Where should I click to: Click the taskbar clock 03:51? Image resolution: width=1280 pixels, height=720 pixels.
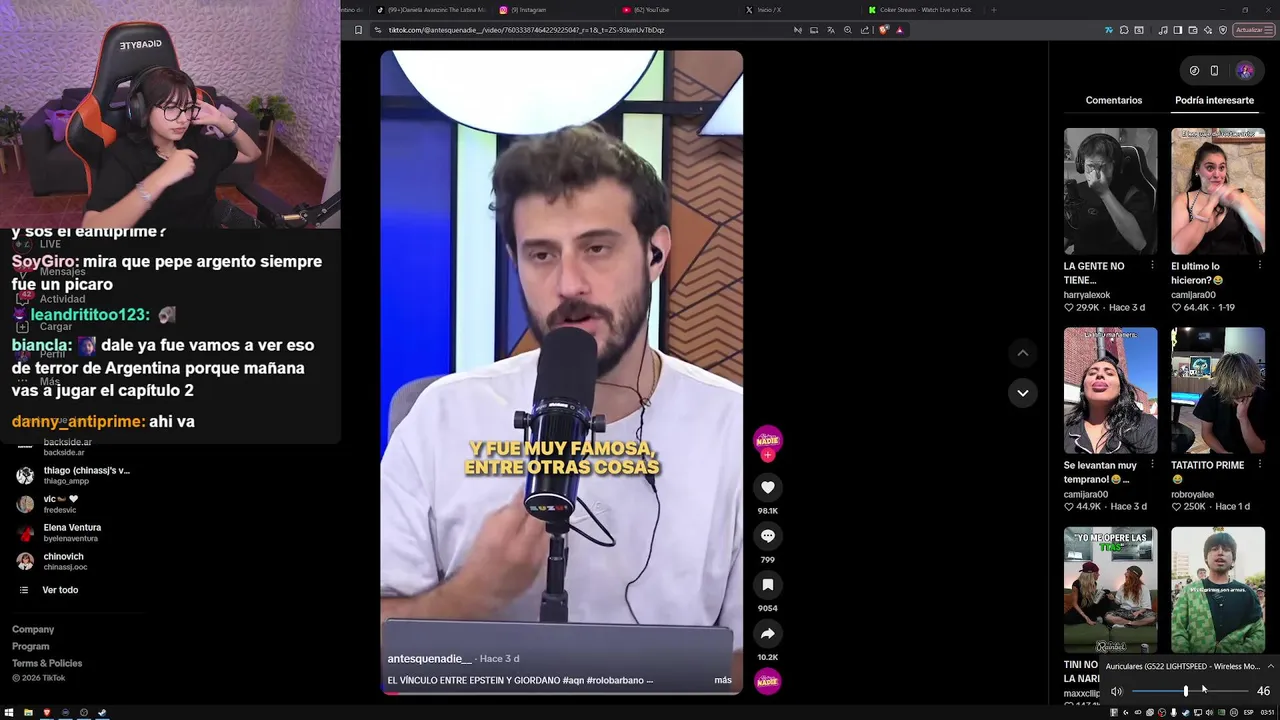point(1267,713)
